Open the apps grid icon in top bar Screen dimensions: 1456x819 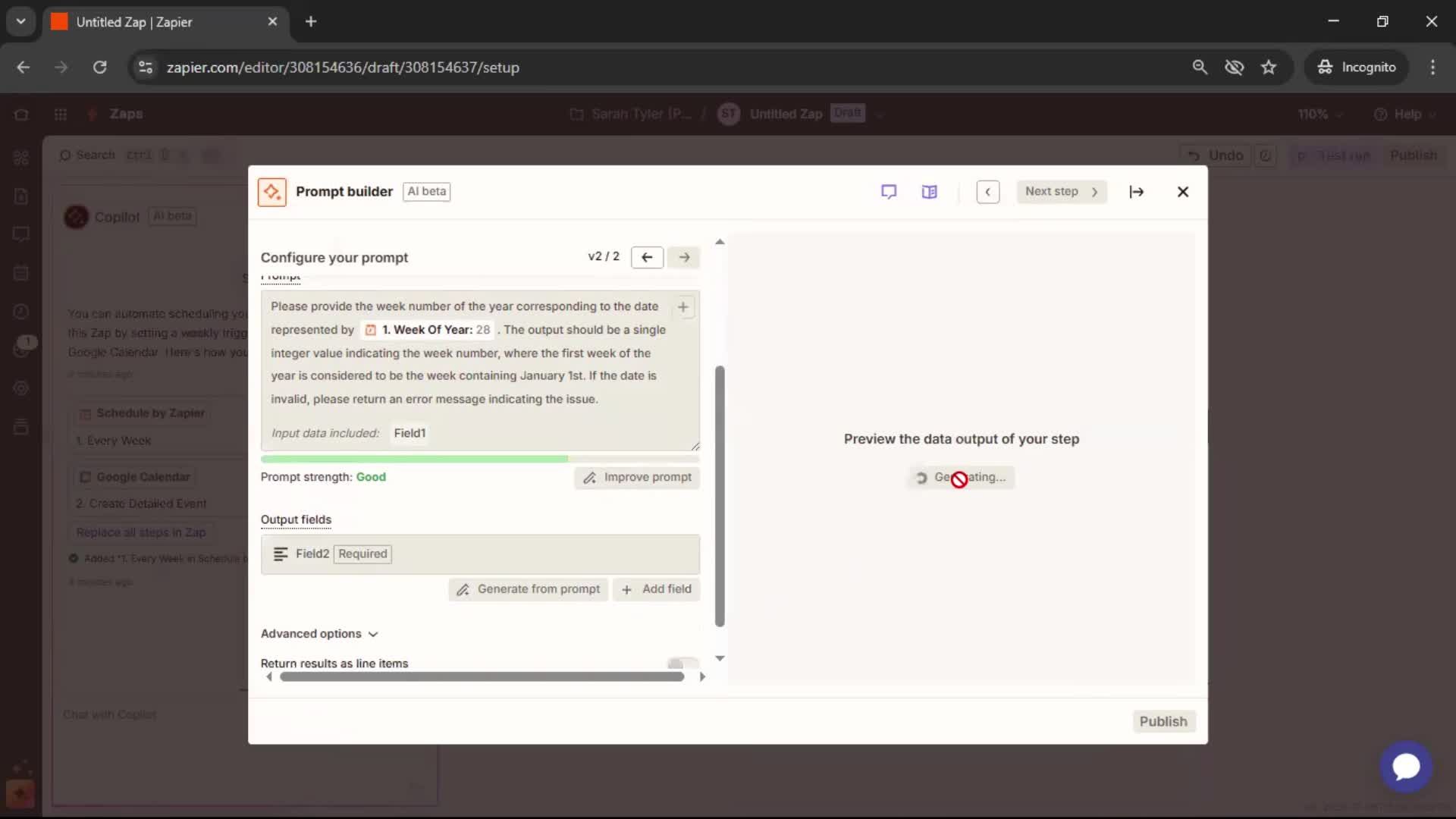[x=61, y=115]
